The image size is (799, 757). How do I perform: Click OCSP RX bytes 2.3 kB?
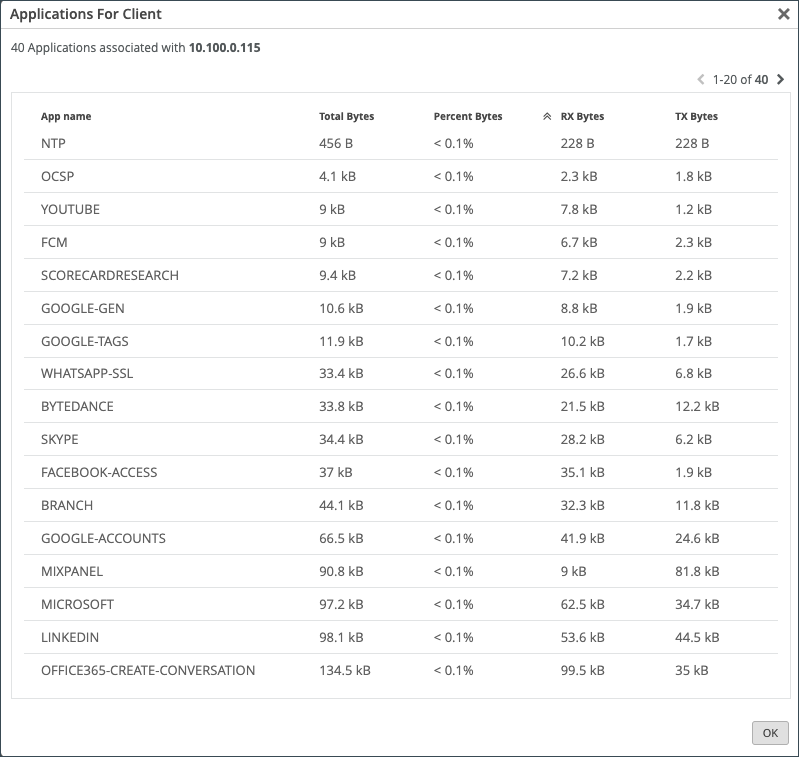coord(579,176)
